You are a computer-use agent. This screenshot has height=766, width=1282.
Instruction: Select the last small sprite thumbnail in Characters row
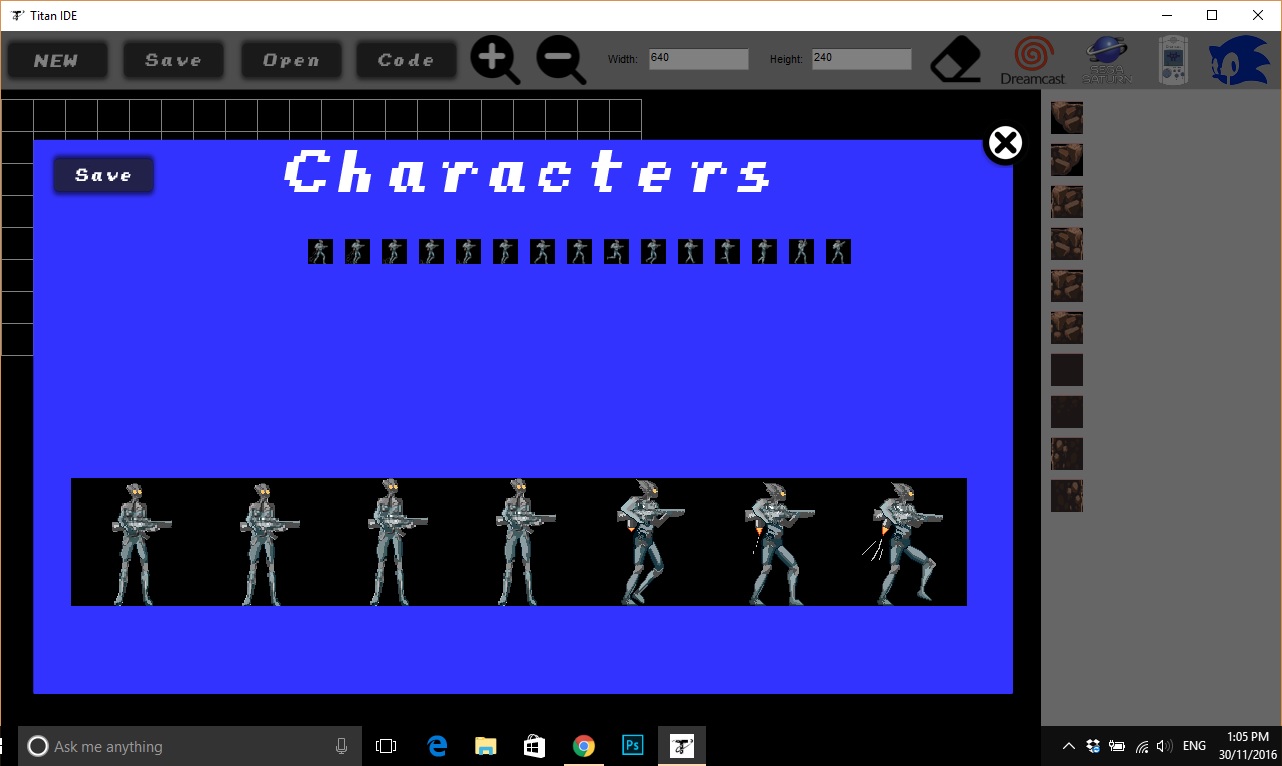[838, 251]
